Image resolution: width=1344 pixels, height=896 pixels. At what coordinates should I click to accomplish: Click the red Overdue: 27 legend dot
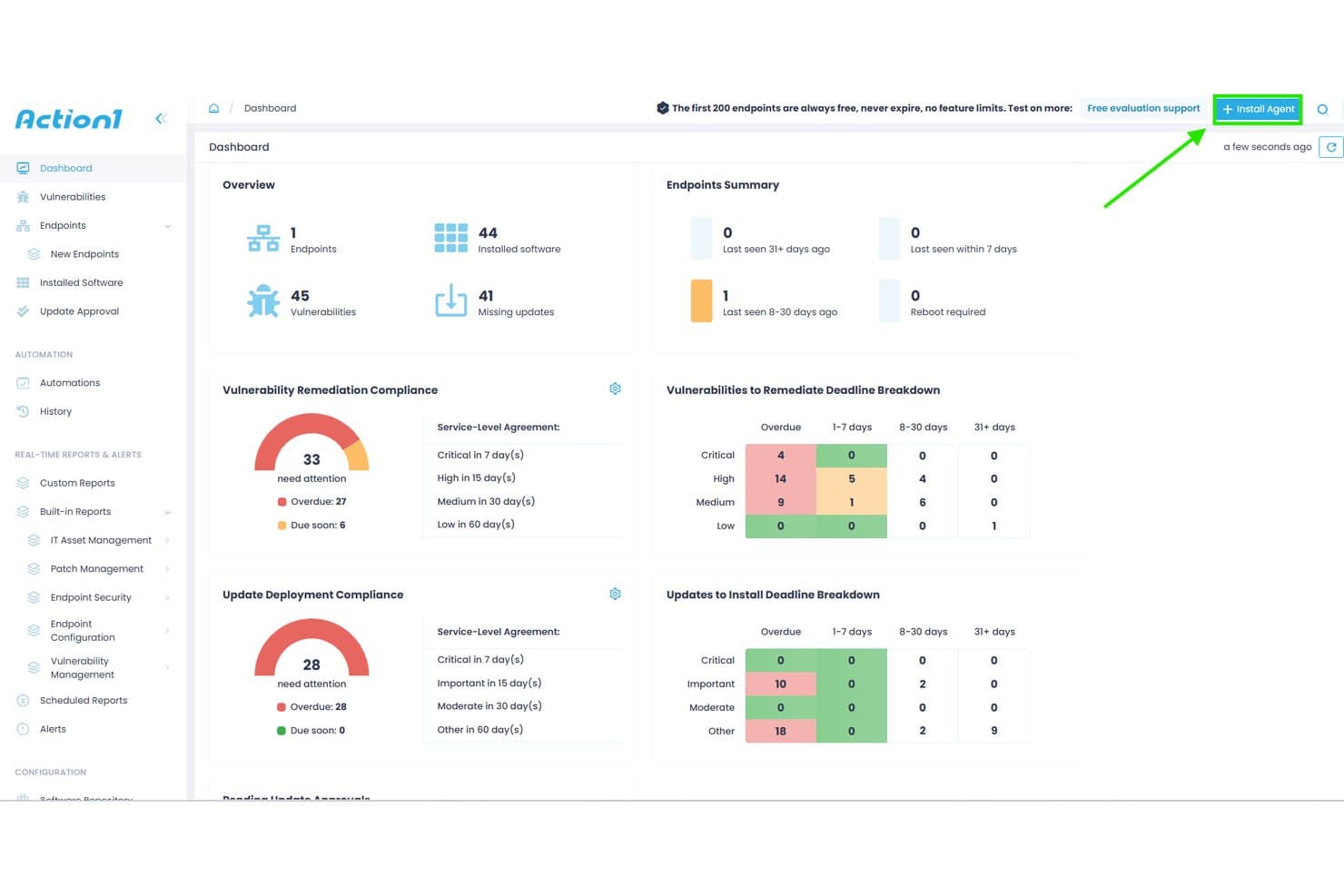[282, 502]
